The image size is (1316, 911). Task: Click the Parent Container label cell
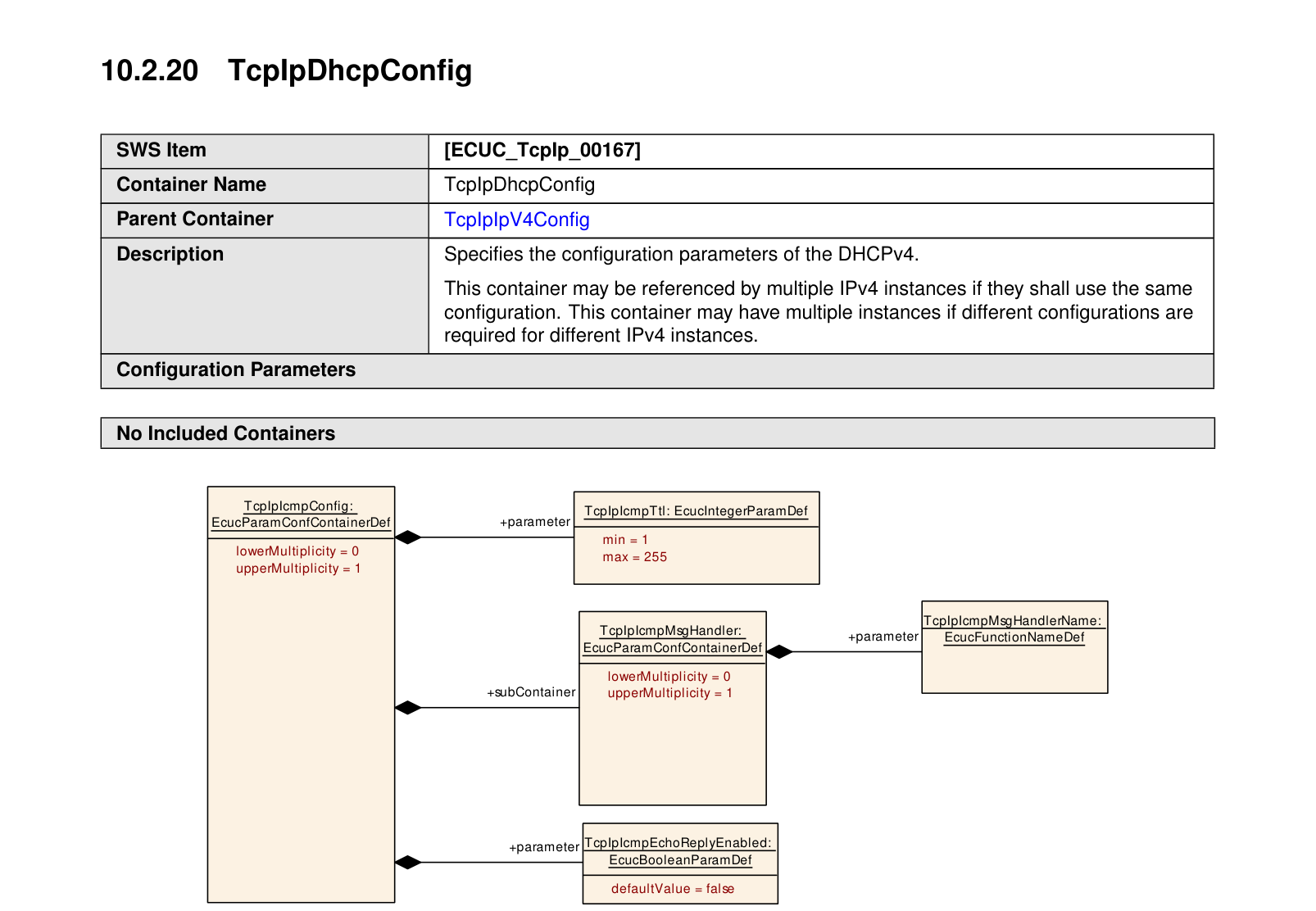click(x=265, y=220)
